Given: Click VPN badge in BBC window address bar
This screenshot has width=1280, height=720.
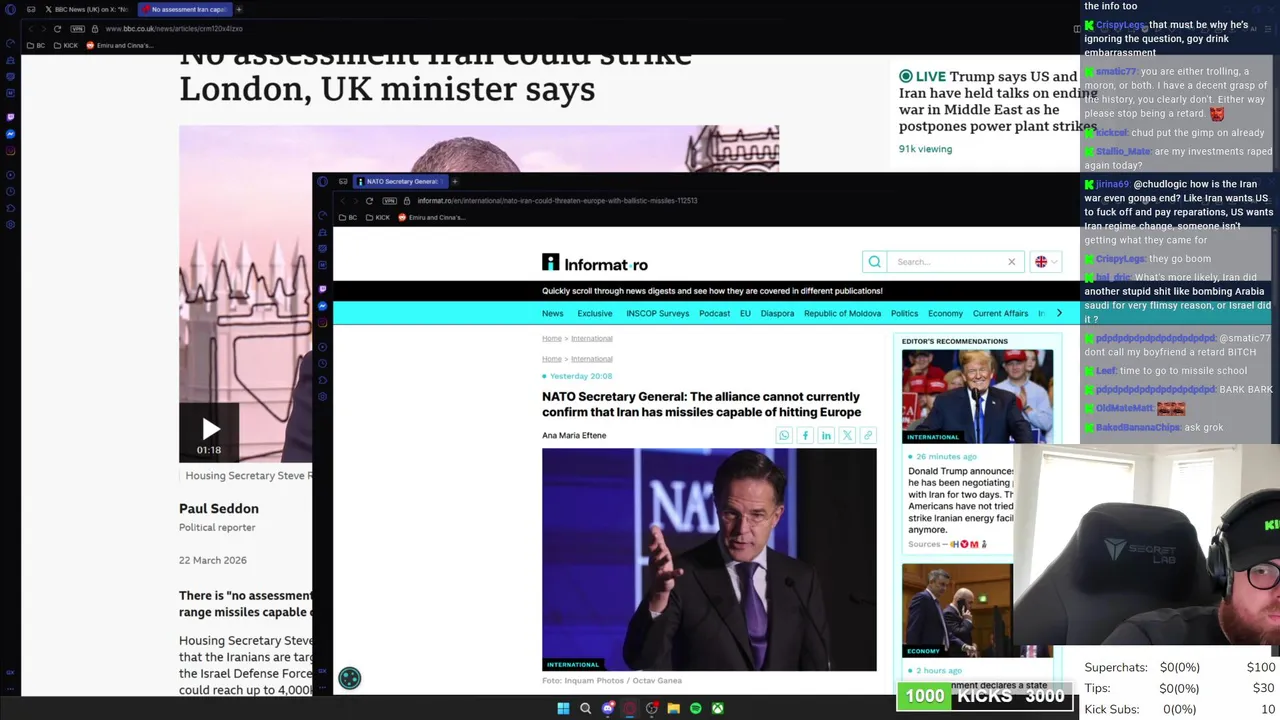Looking at the screenshot, I should point(78,29).
